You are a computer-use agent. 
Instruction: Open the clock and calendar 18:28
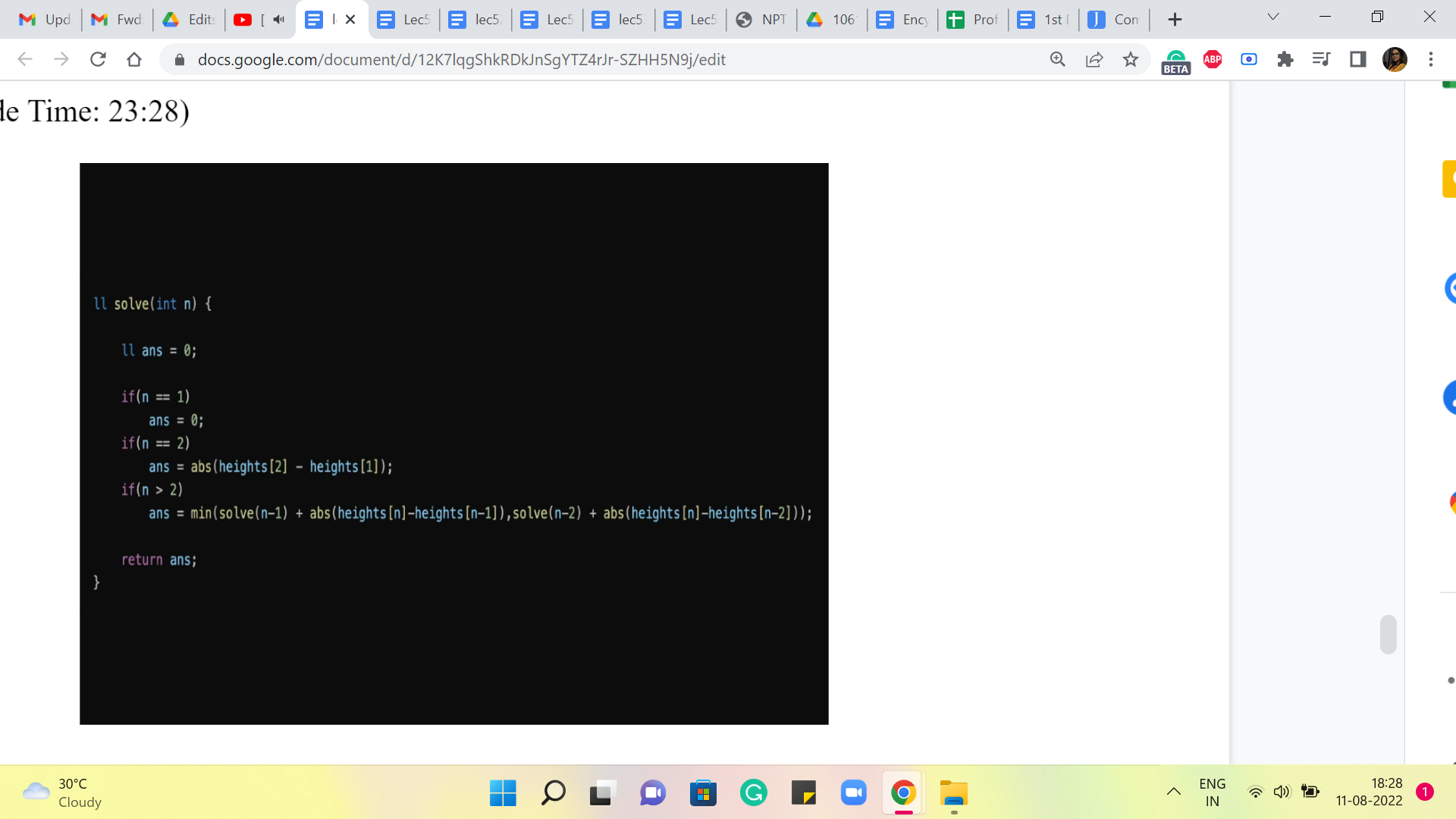1369,792
